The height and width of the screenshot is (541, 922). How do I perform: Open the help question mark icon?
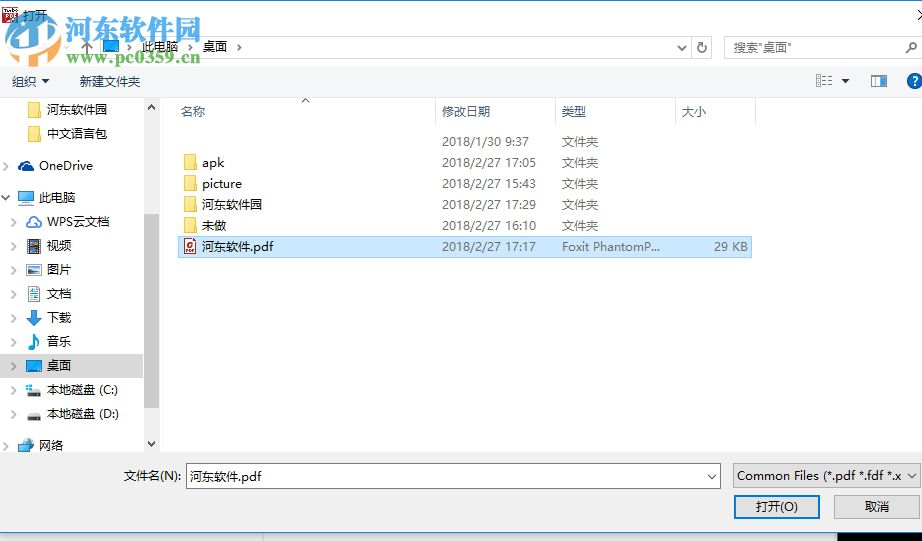pyautogui.click(x=914, y=81)
